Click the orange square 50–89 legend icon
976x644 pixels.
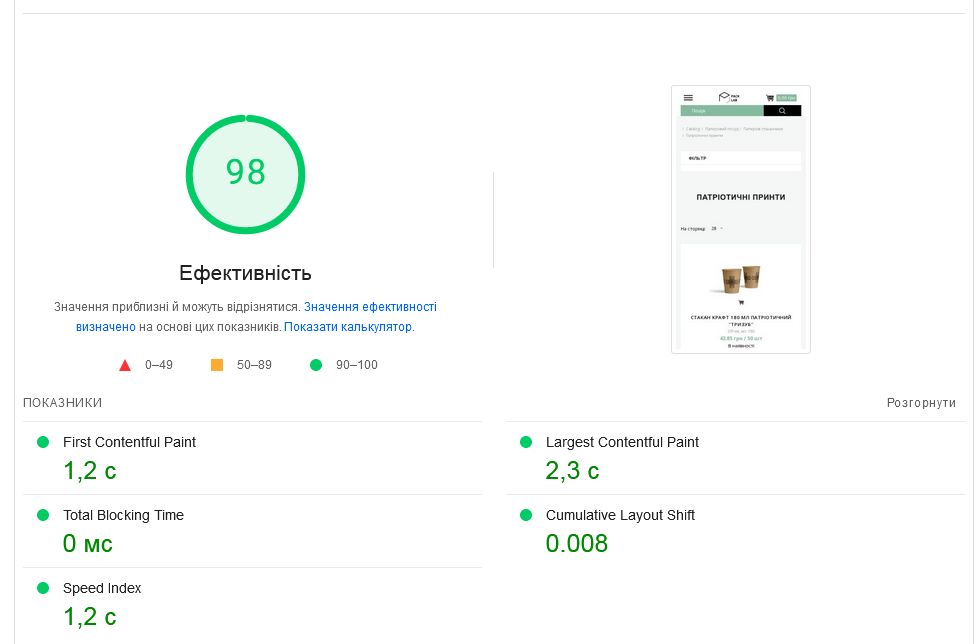click(217, 365)
